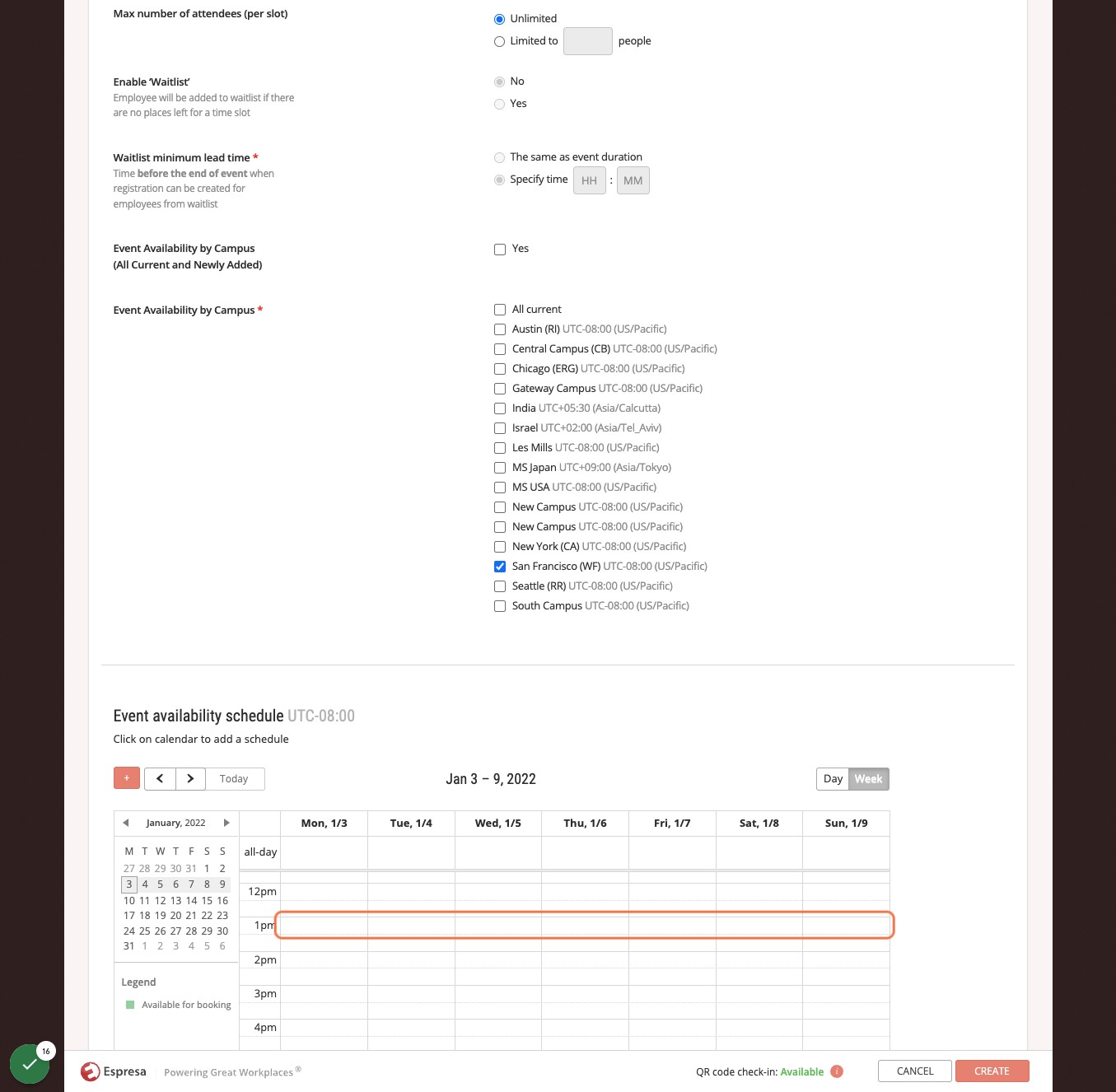1116x1092 pixels.
Task: Switch calendar to Week view
Action: coord(868,779)
